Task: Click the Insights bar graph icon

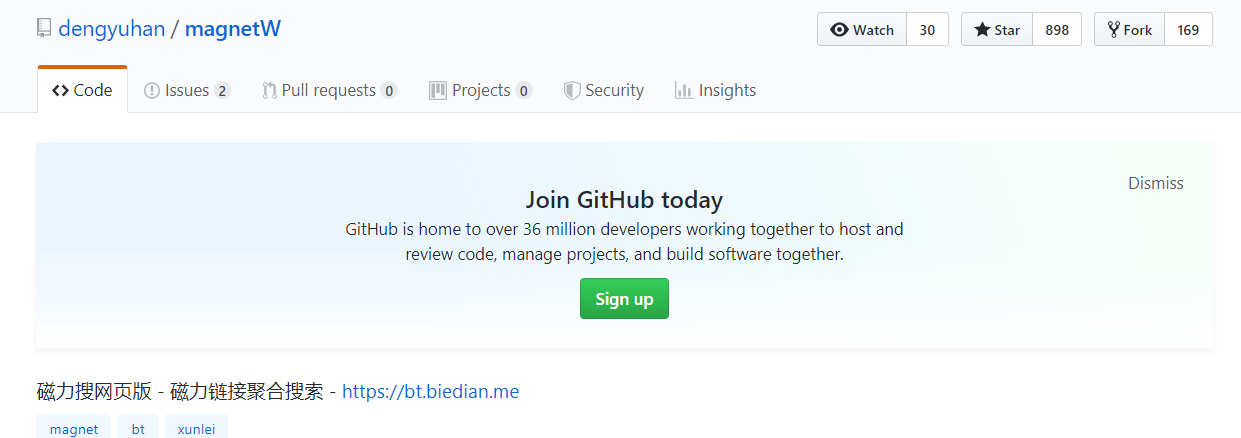Action: [684, 91]
